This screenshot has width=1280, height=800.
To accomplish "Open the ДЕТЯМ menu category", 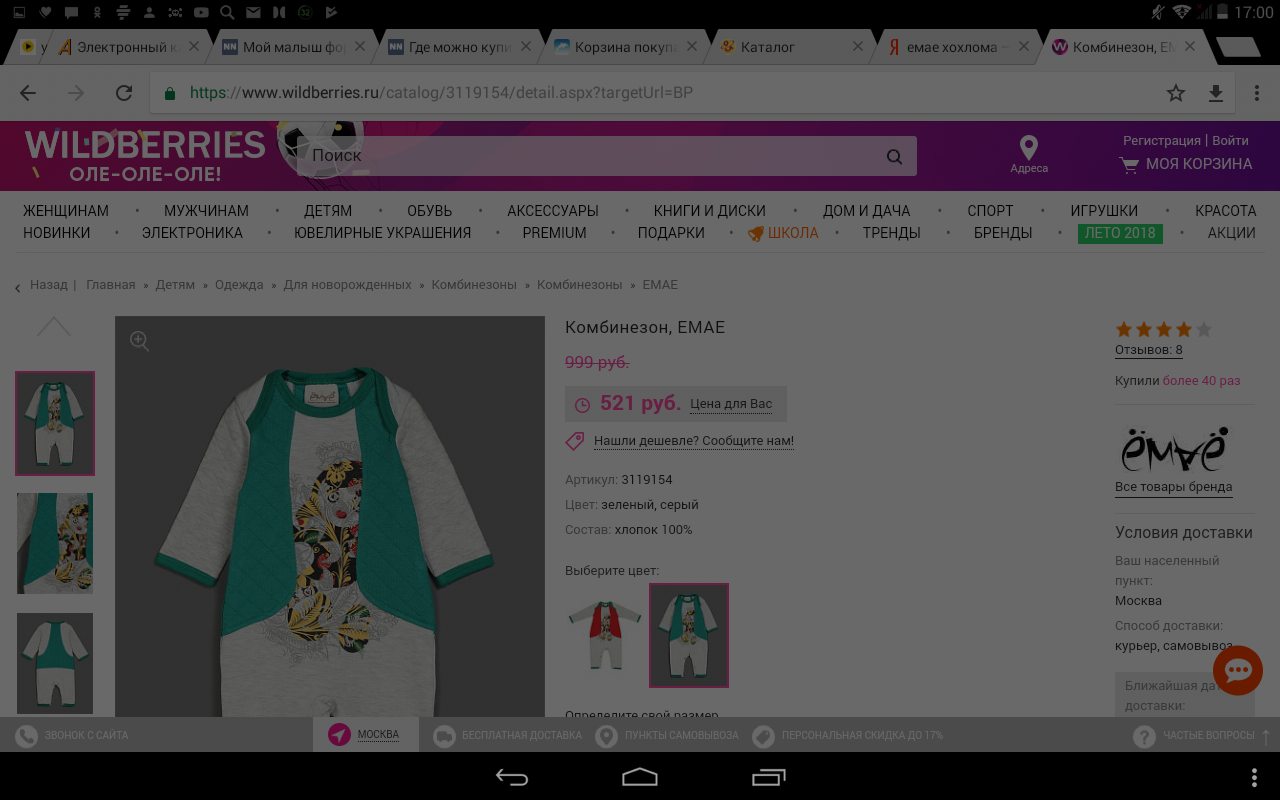I will point(328,211).
